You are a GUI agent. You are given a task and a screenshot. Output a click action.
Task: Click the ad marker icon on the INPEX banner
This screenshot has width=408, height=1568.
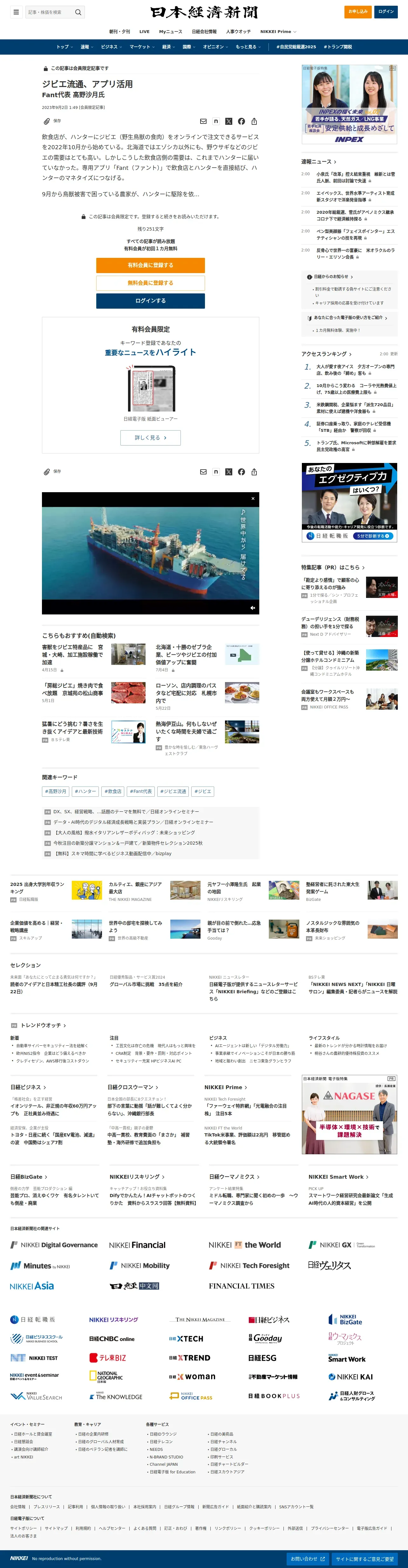393,68
